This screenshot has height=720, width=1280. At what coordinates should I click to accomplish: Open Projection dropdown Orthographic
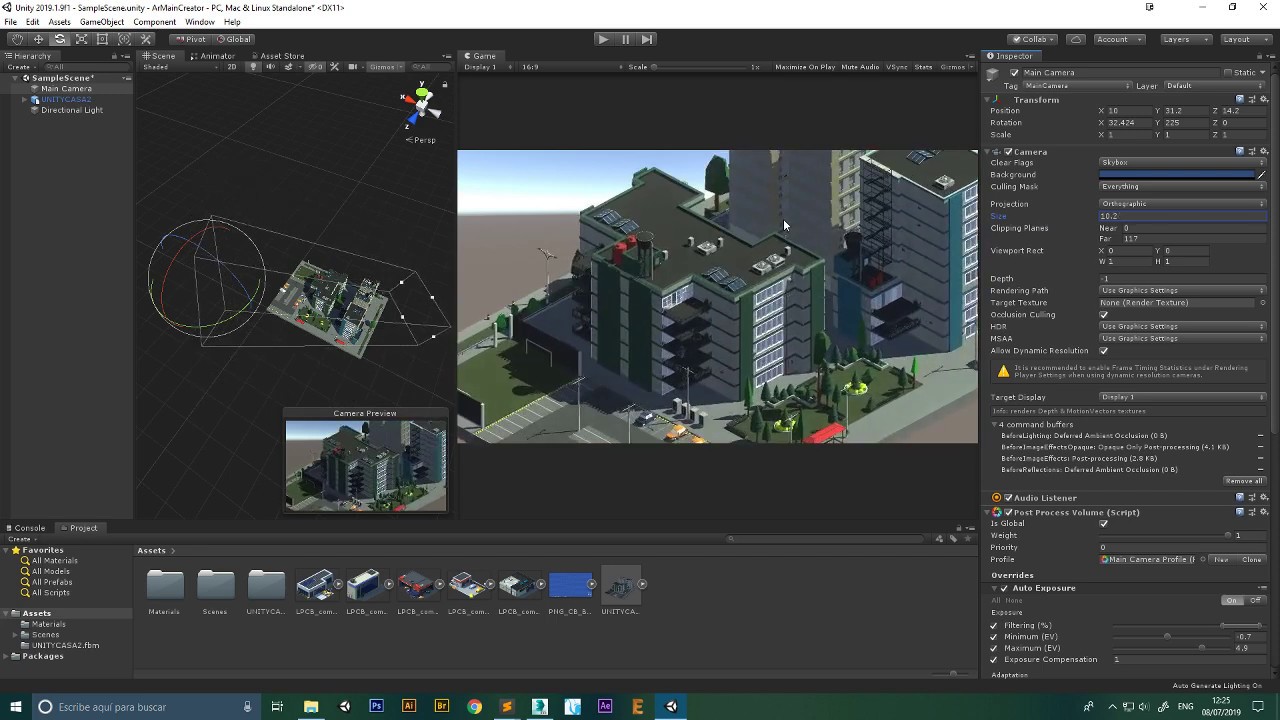tap(1182, 203)
